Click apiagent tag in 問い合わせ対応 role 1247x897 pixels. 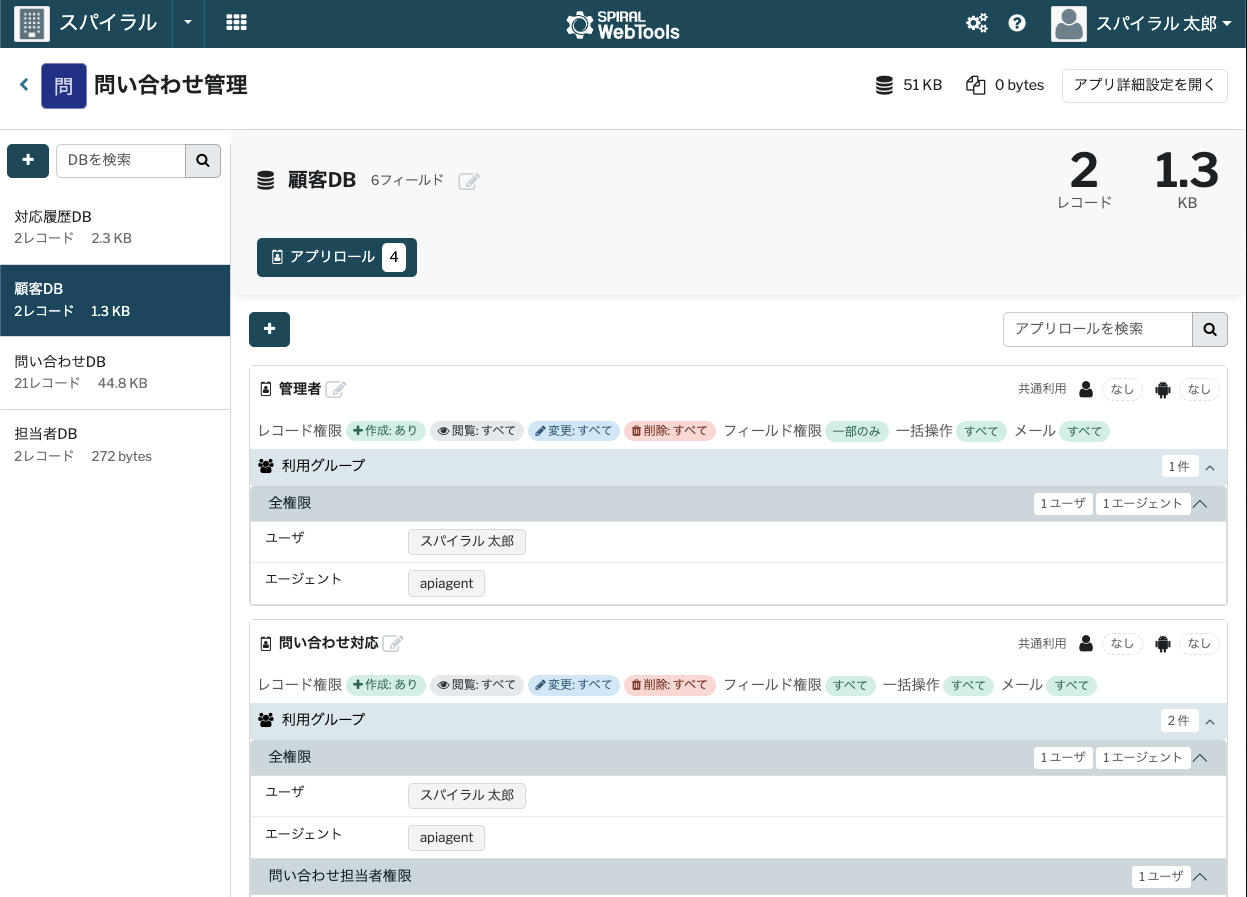point(446,838)
